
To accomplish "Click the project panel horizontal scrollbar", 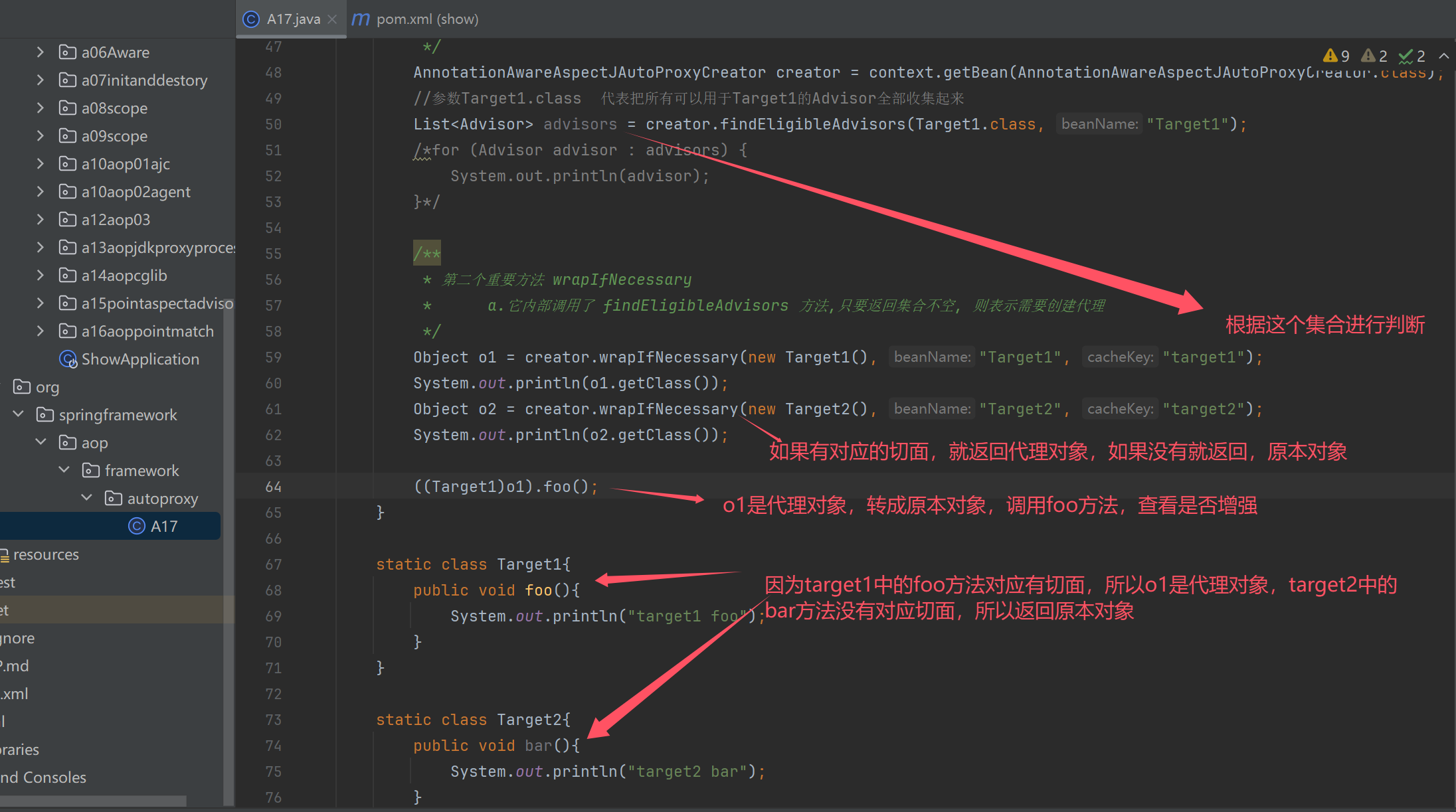I will (x=94, y=801).
